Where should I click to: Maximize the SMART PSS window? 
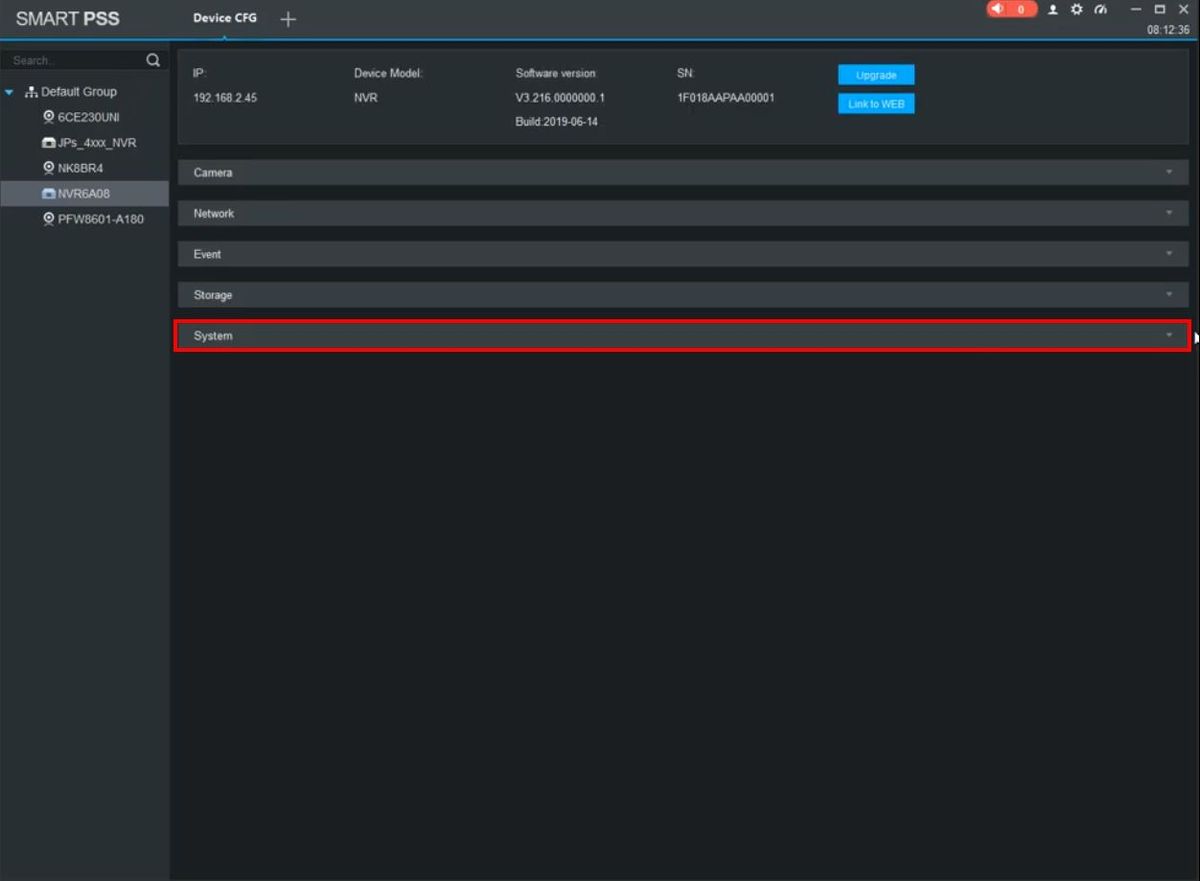[1160, 9]
